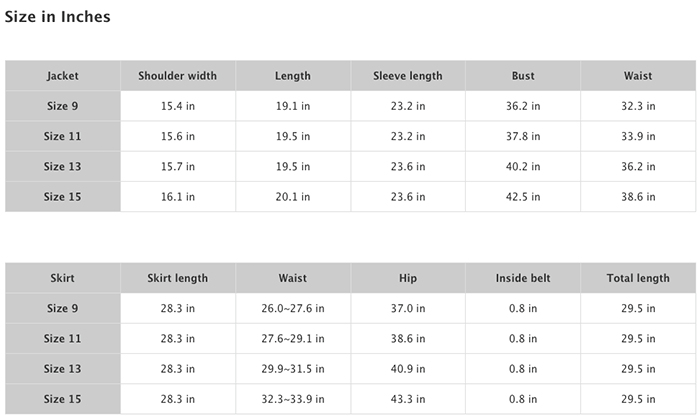Click the Sleeve length column header
The width and height of the screenshot is (700, 420).
[408, 75]
